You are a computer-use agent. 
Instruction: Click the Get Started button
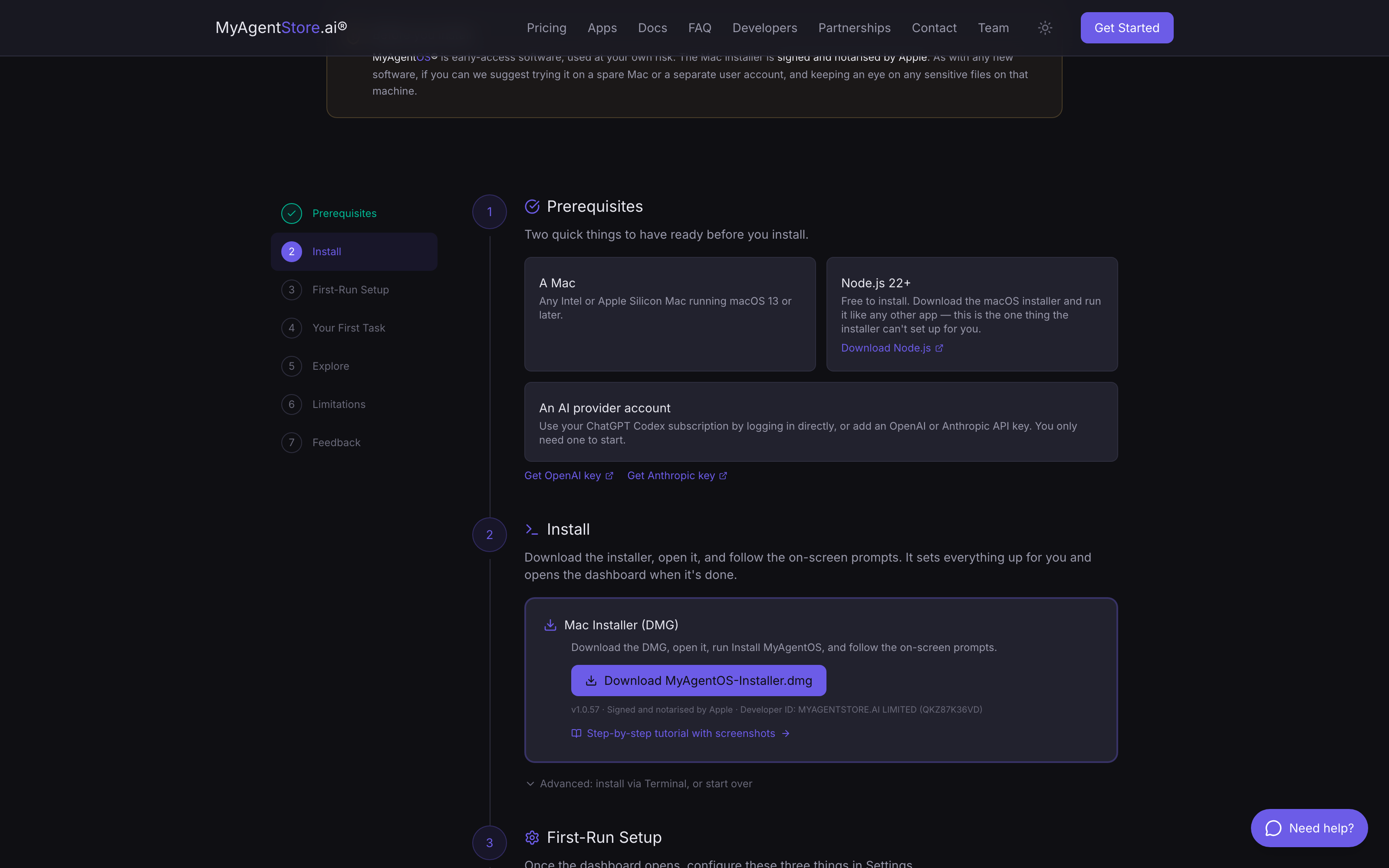tap(1127, 27)
